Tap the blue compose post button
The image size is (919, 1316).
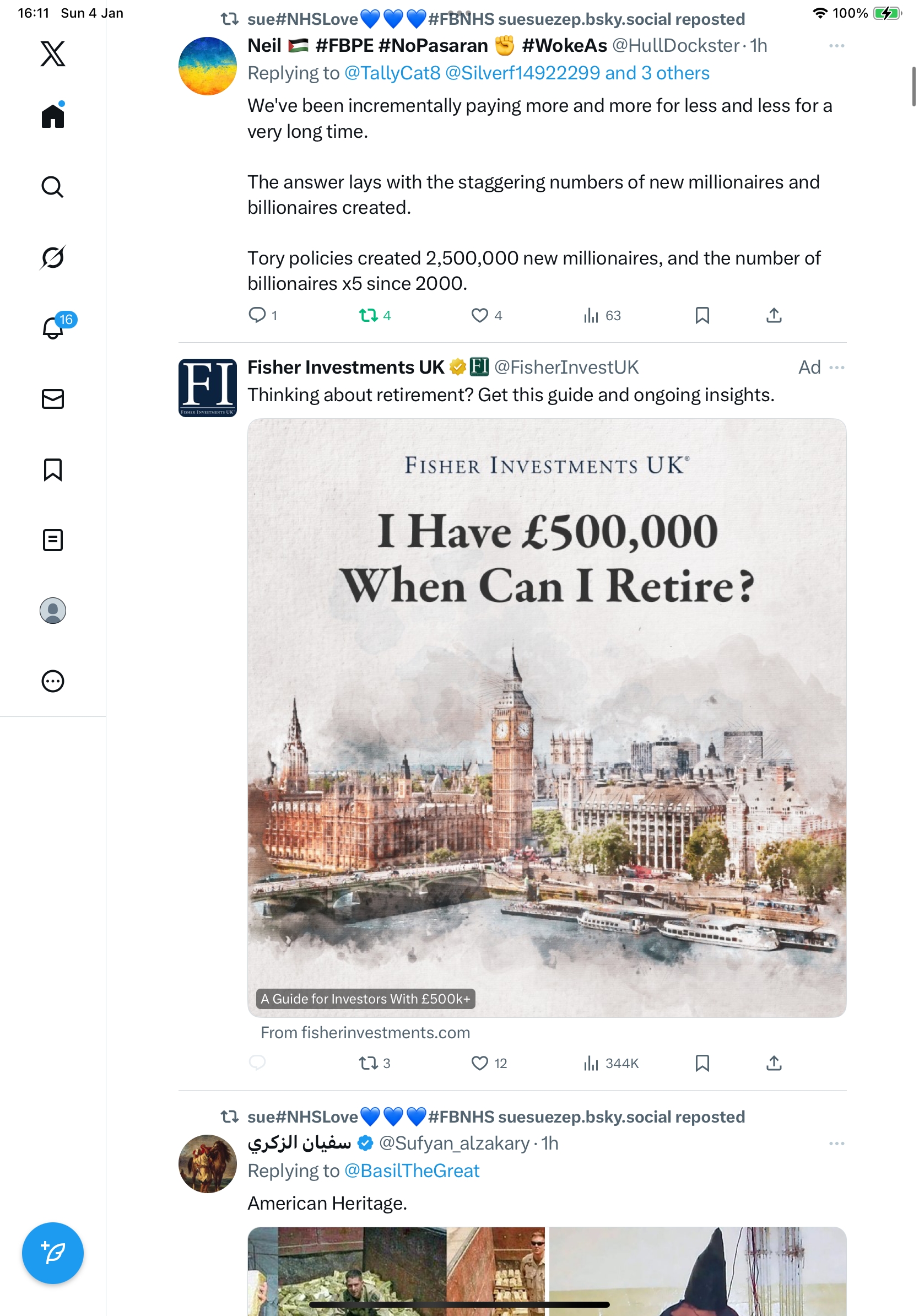(x=53, y=1253)
